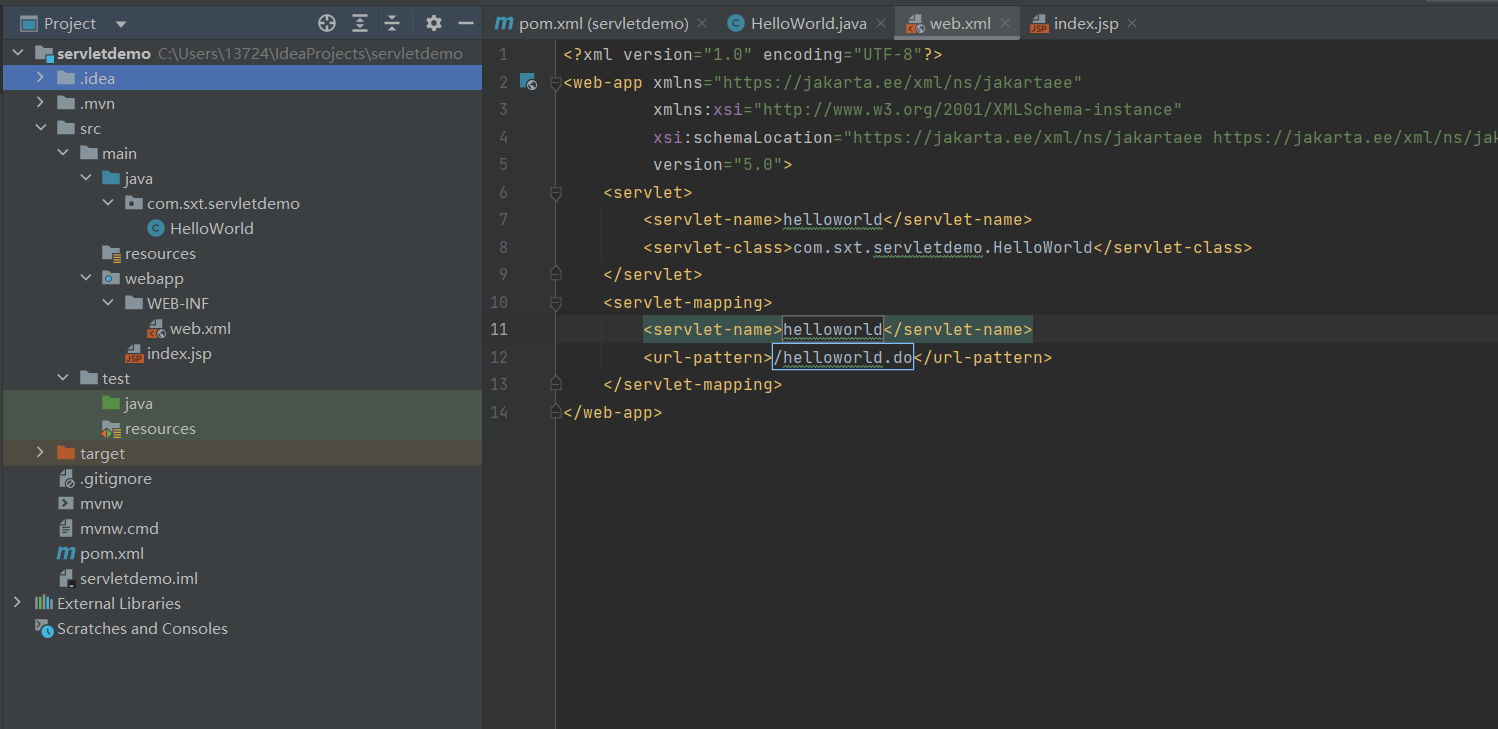Viewport: 1498px width, 729px height.
Task: Expand the target folder
Action: click(x=40, y=453)
